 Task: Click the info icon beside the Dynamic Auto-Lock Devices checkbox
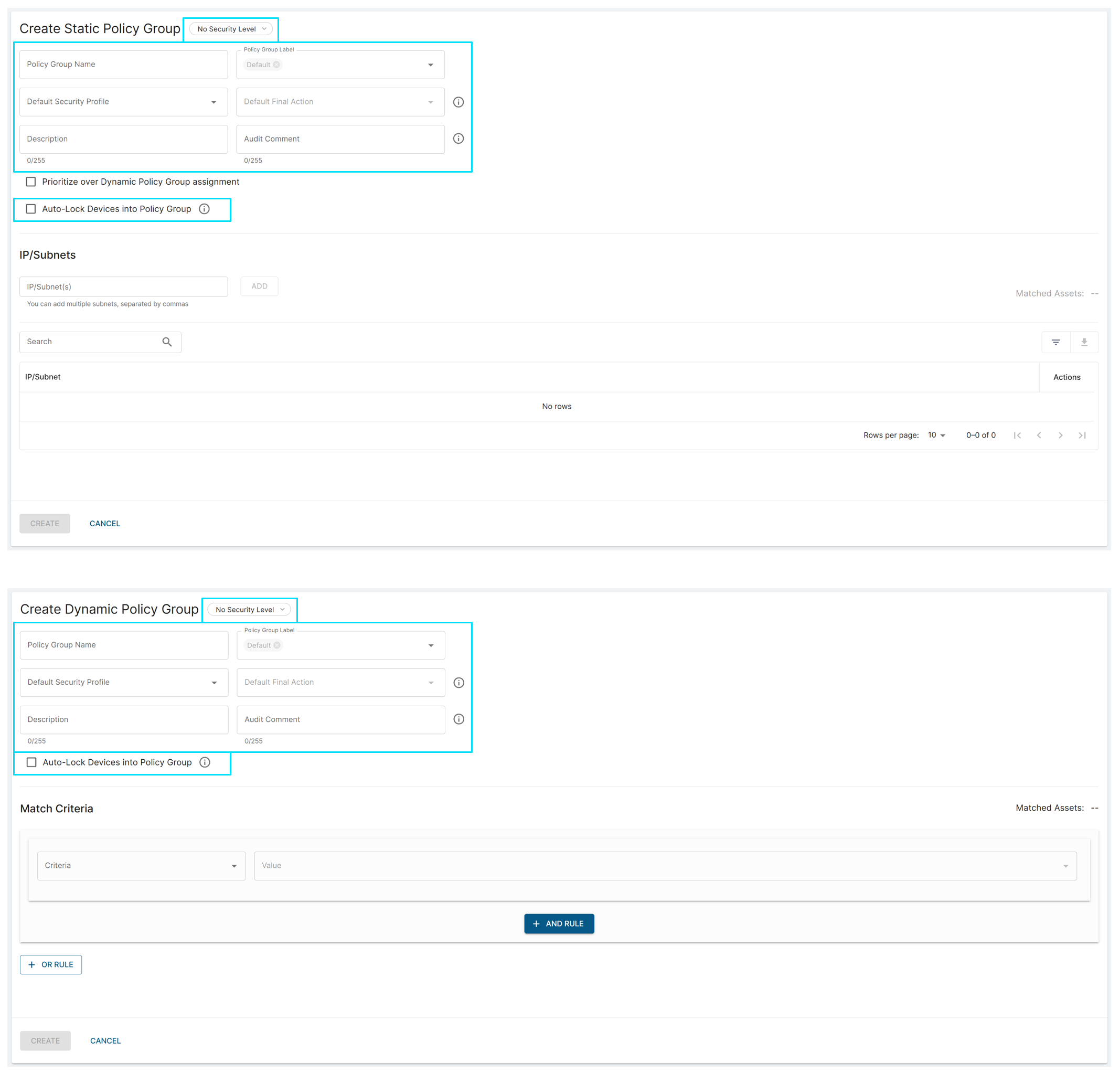click(205, 762)
